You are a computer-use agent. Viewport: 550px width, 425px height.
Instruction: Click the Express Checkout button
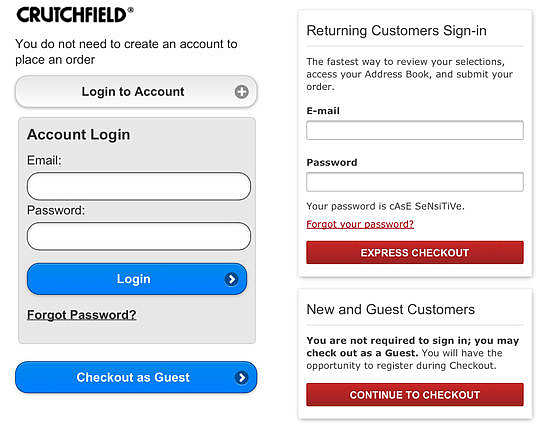tap(415, 252)
